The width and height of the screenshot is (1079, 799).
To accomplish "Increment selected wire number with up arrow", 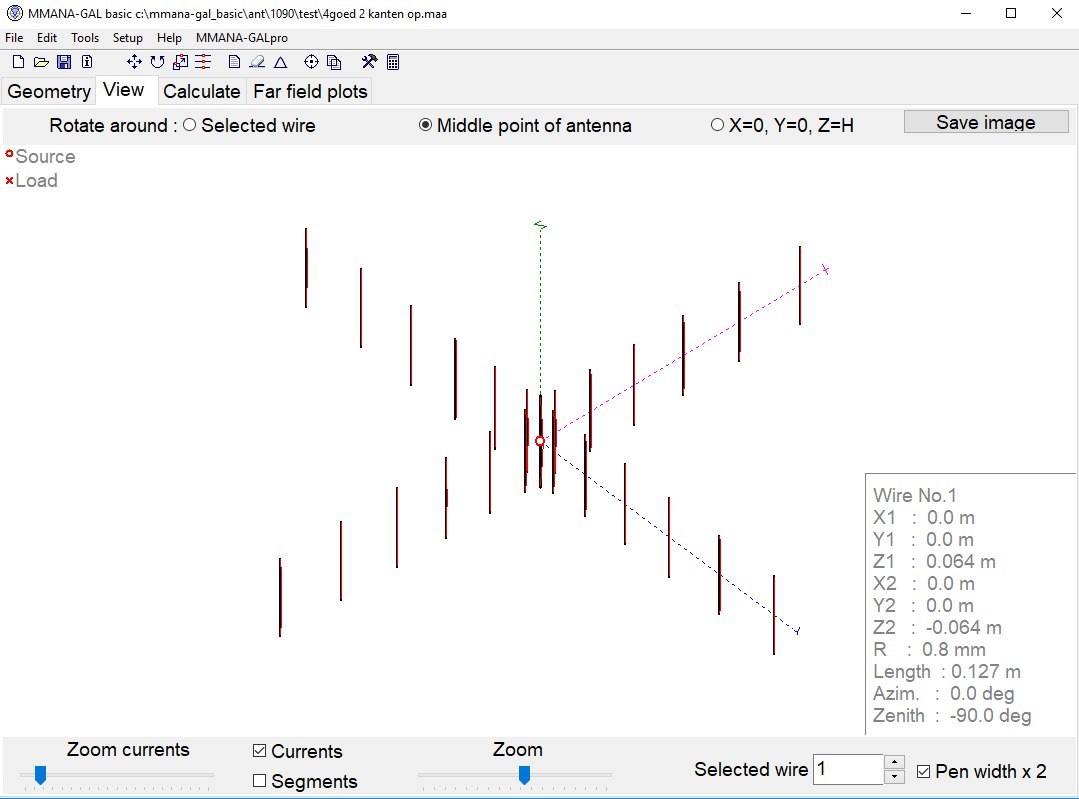I will pos(895,763).
